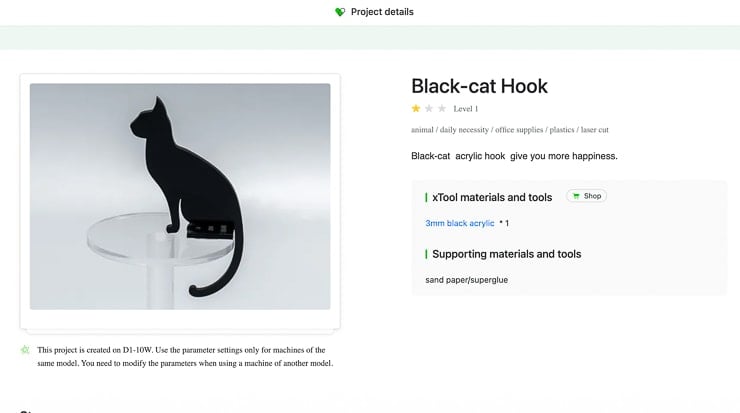Click the second gray star rating

tap(429, 109)
